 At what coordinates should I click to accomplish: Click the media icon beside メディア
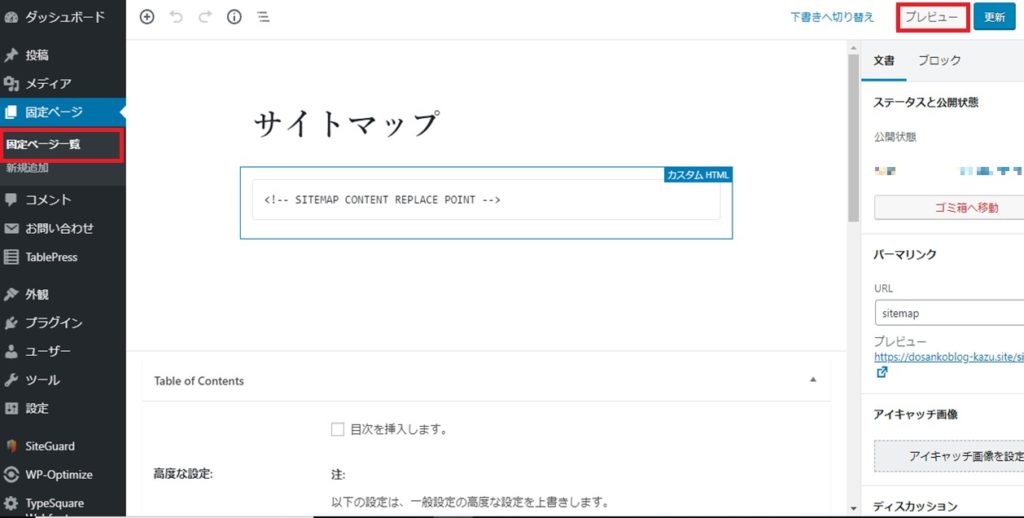[x=10, y=84]
